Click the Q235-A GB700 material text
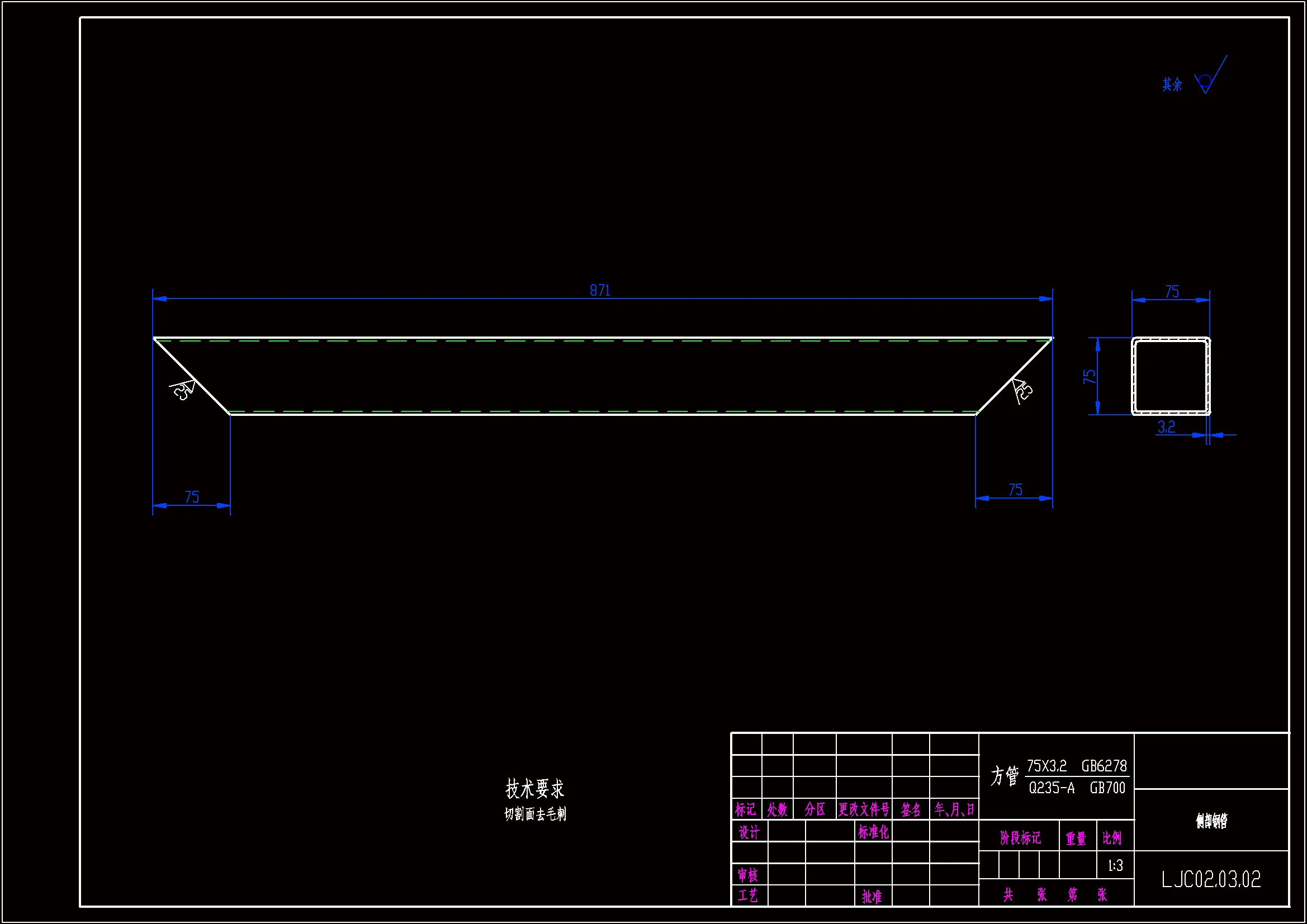The width and height of the screenshot is (1307, 924). [1077, 788]
